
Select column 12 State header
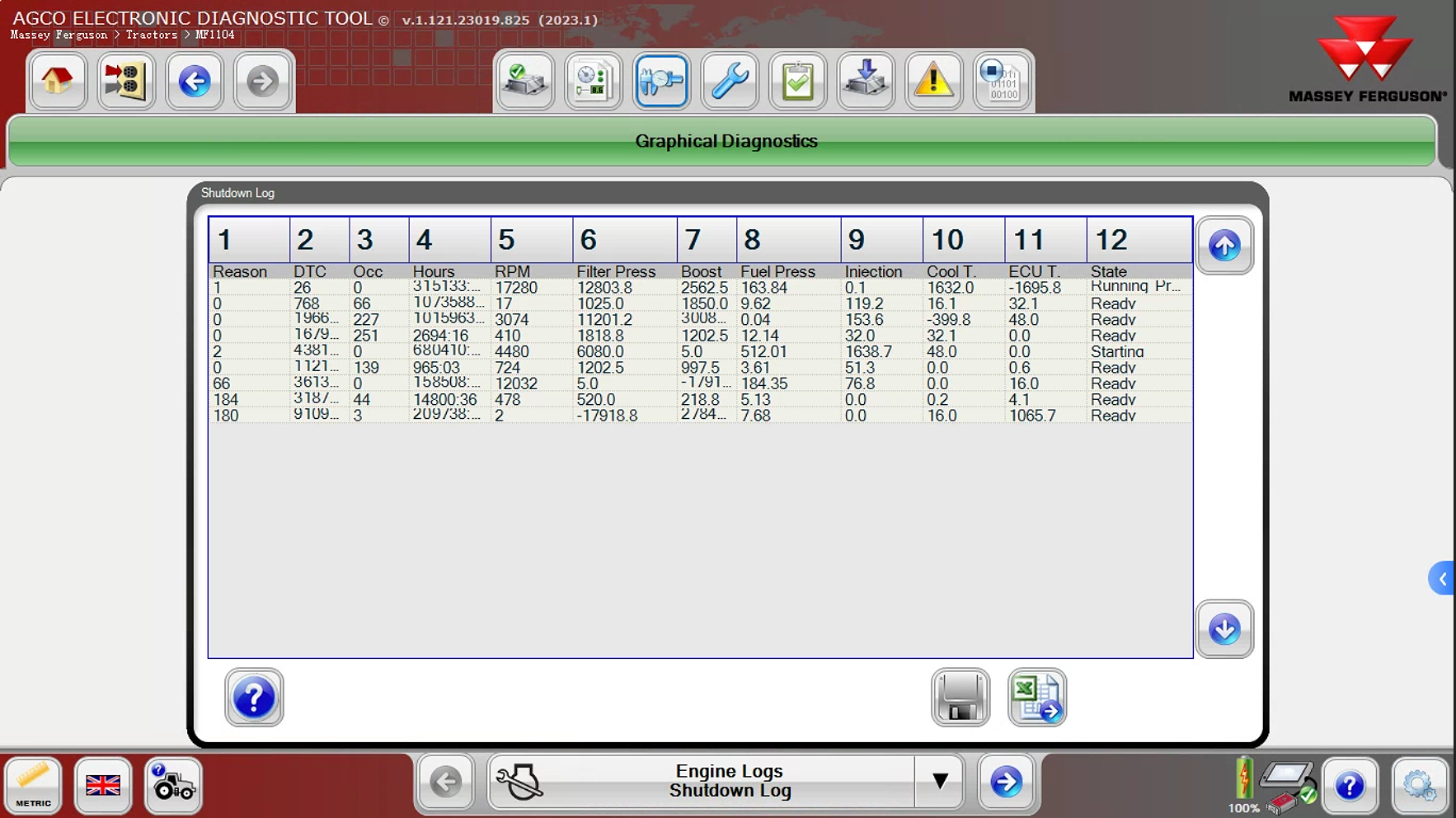[x=1139, y=240]
